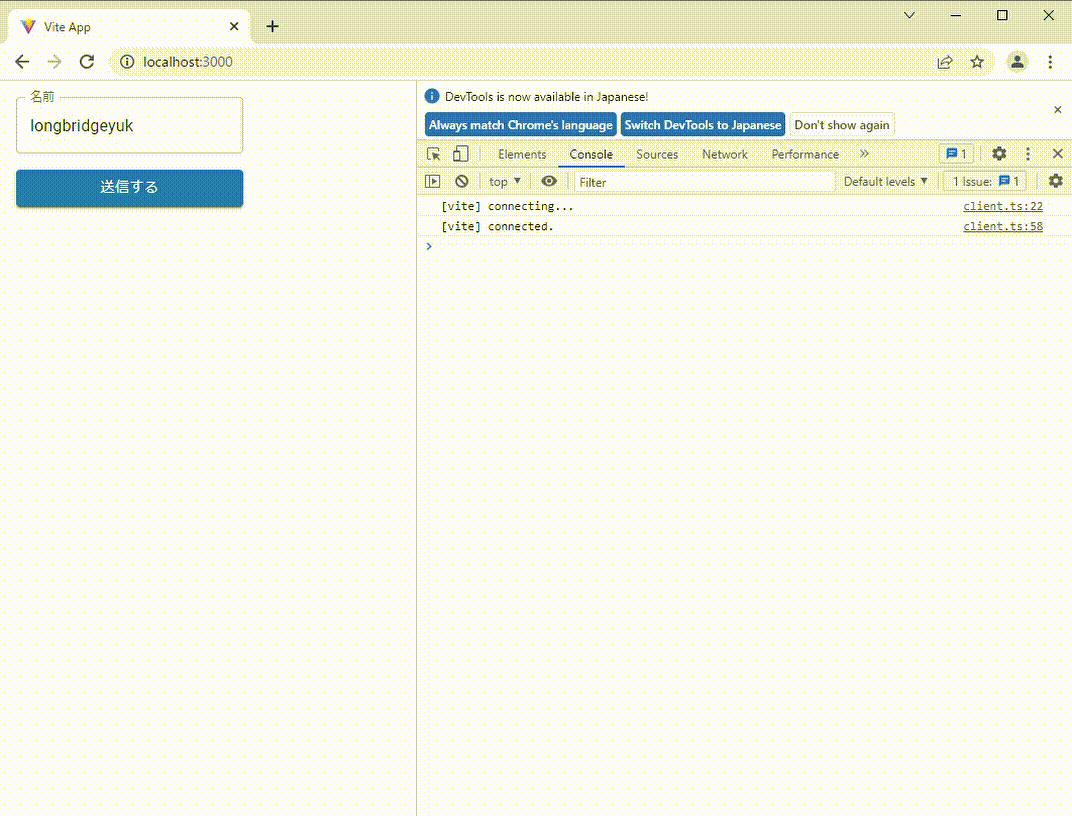This screenshot has height=816, width=1072.
Task: Dismiss the DevTools language notification
Action: (1057, 110)
